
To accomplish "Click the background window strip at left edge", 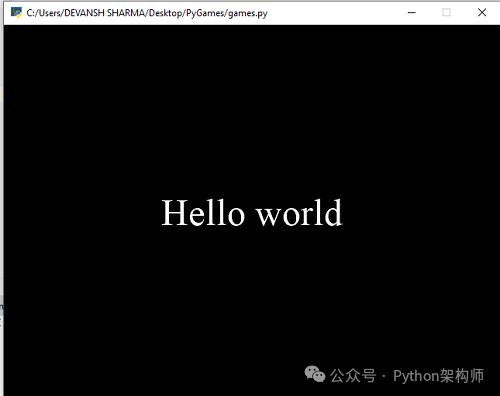I will pyautogui.click(x=2, y=200).
